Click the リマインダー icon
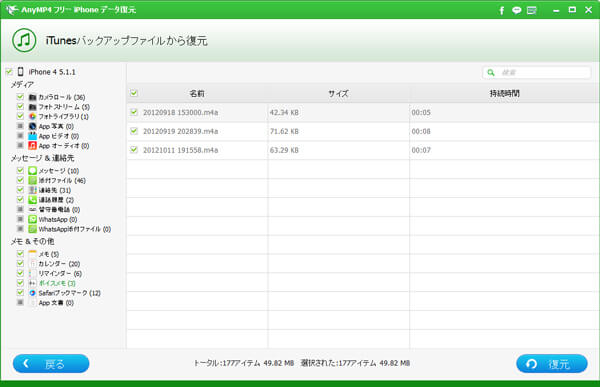The height and width of the screenshot is (387, 600). pos(33,273)
